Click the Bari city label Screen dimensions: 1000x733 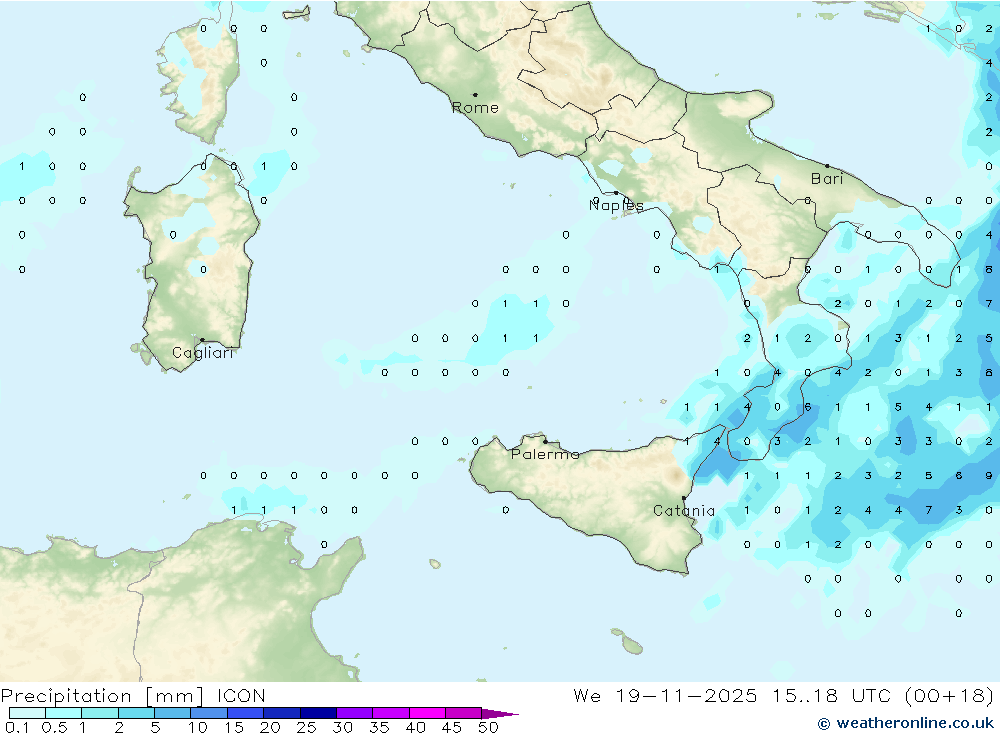tap(827, 179)
